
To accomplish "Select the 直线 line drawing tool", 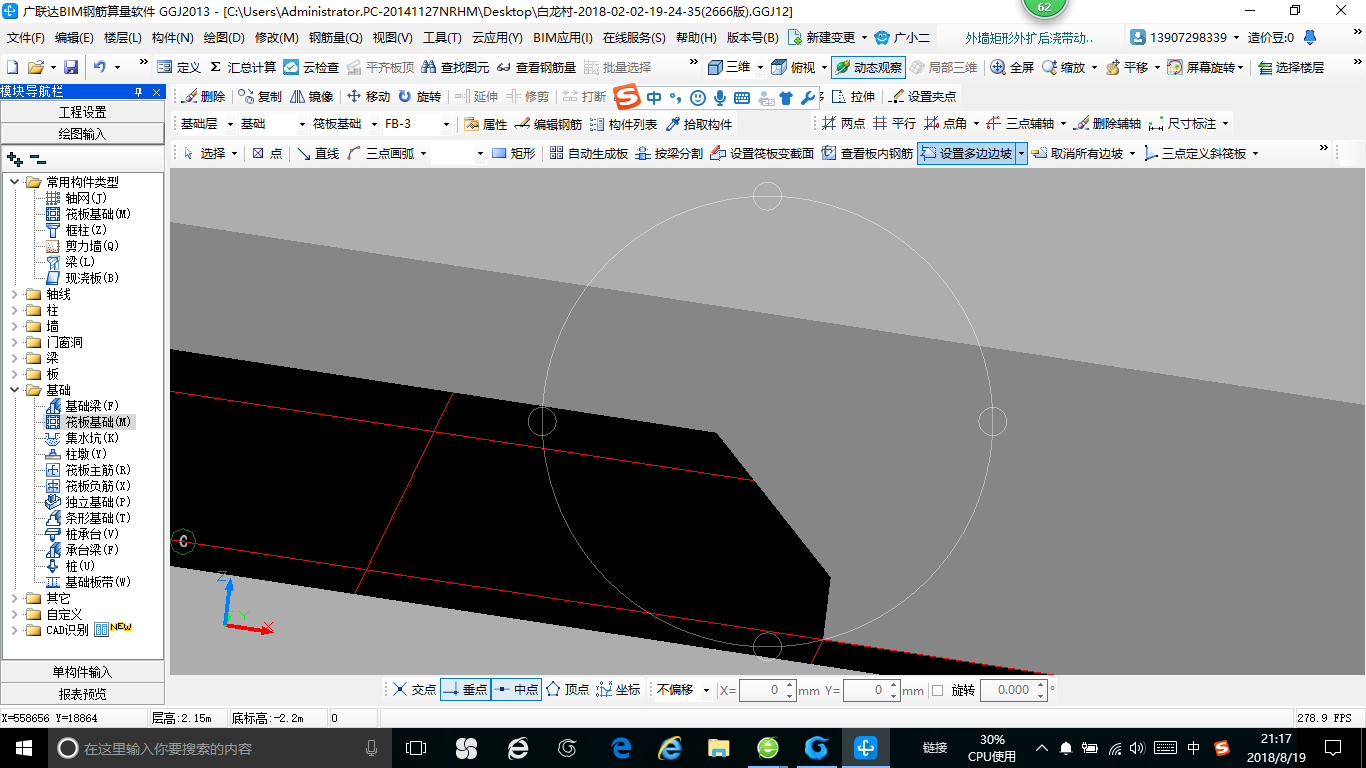I will click(318, 153).
